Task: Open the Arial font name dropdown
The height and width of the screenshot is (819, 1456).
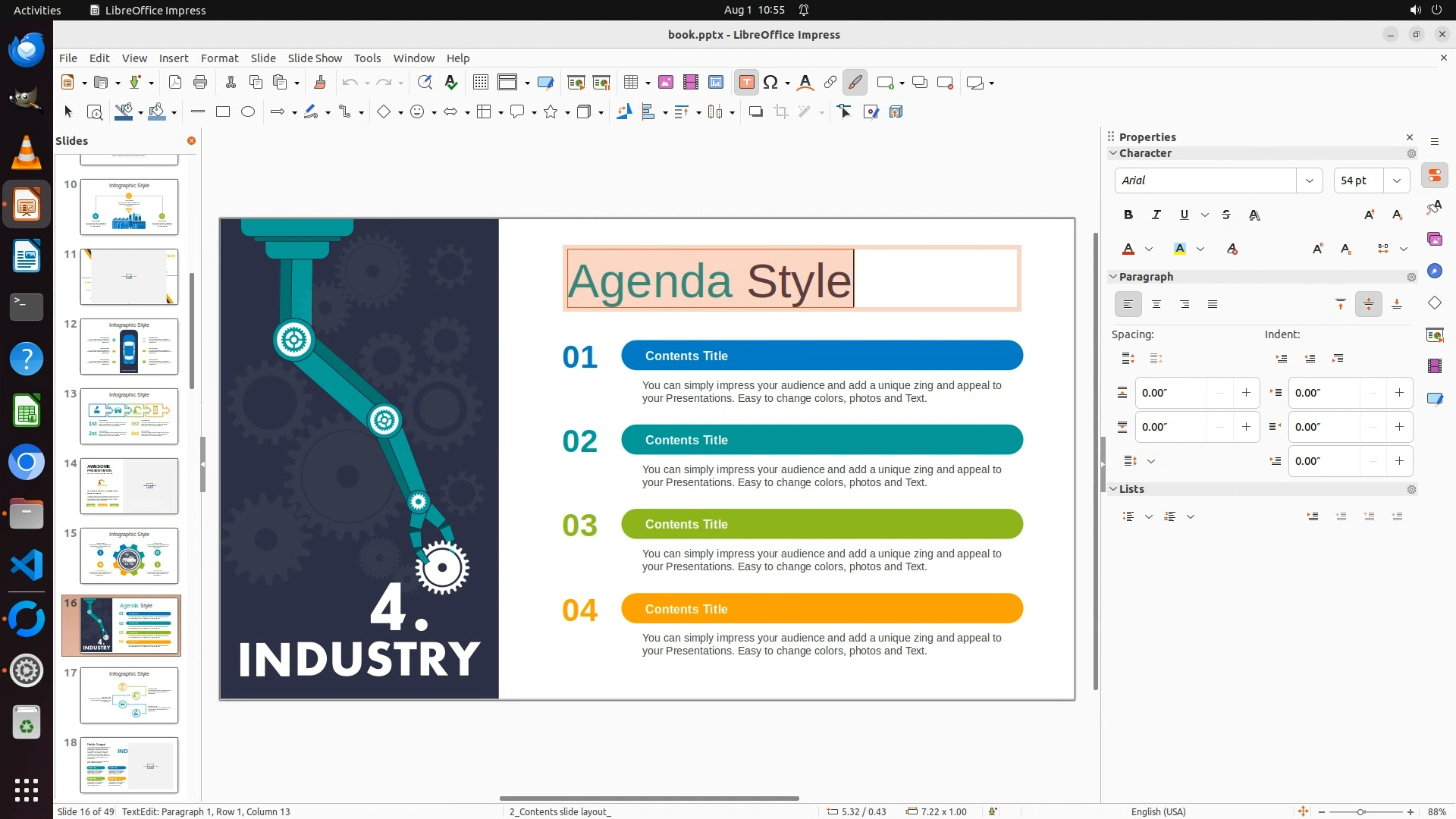Action: click(x=1309, y=180)
